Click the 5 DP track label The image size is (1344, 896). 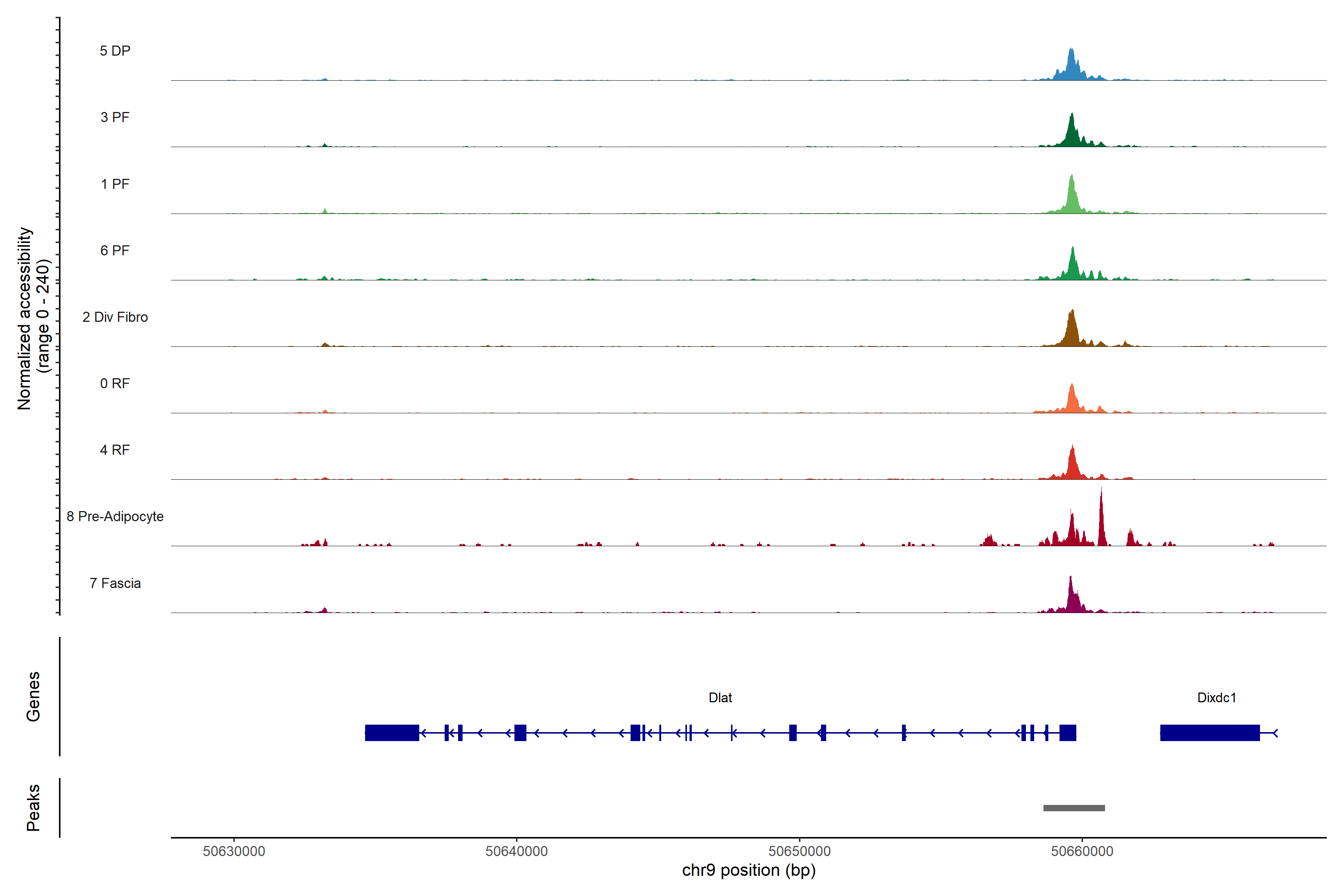[115, 51]
